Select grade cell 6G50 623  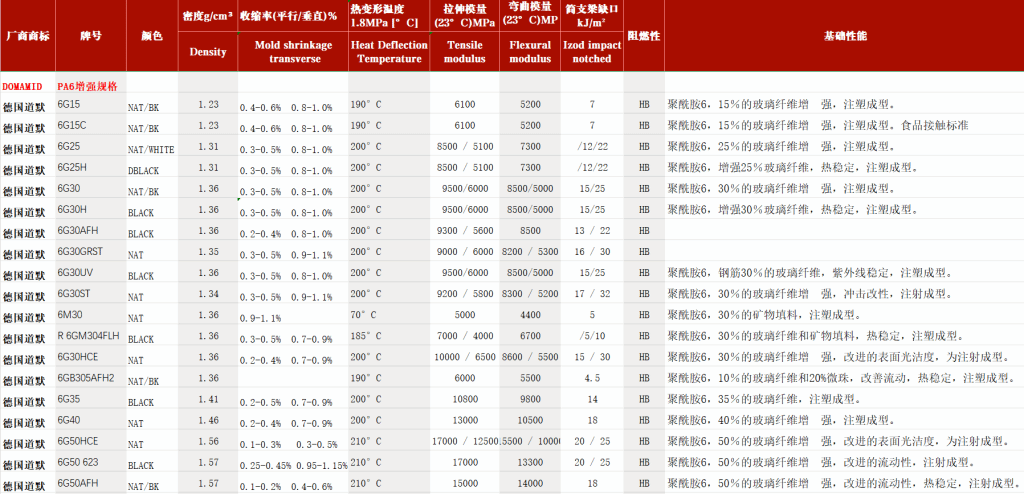point(78,462)
